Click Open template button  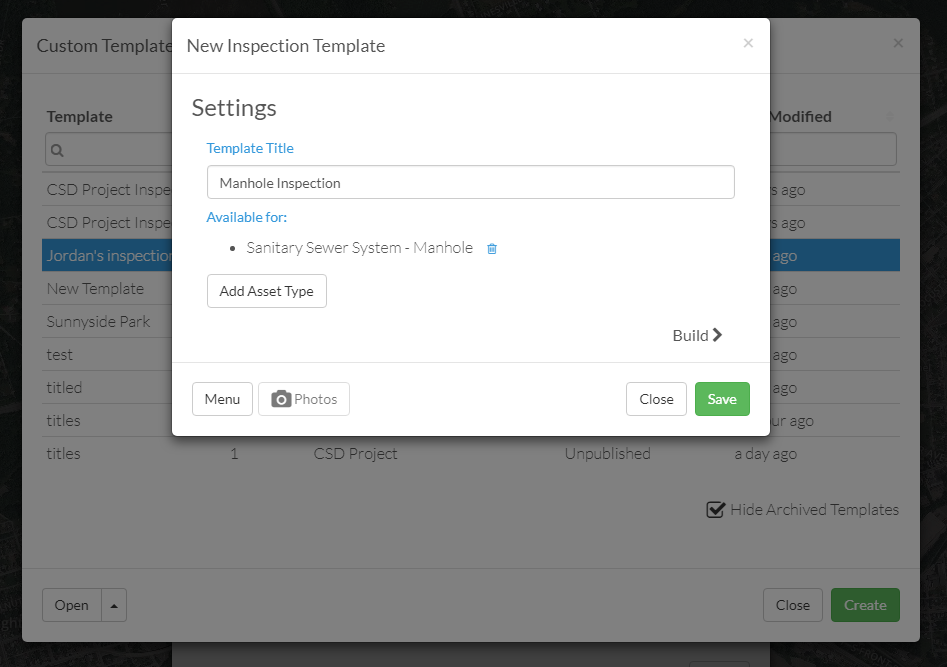tap(71, 605)
